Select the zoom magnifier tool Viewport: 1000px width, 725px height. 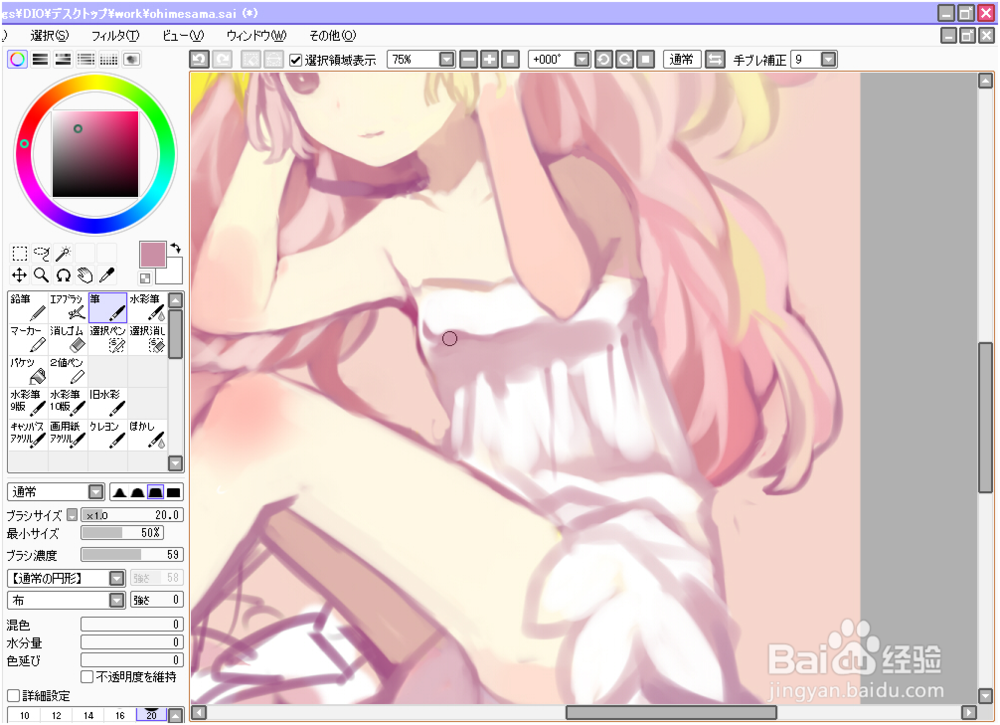coord(41,275)
